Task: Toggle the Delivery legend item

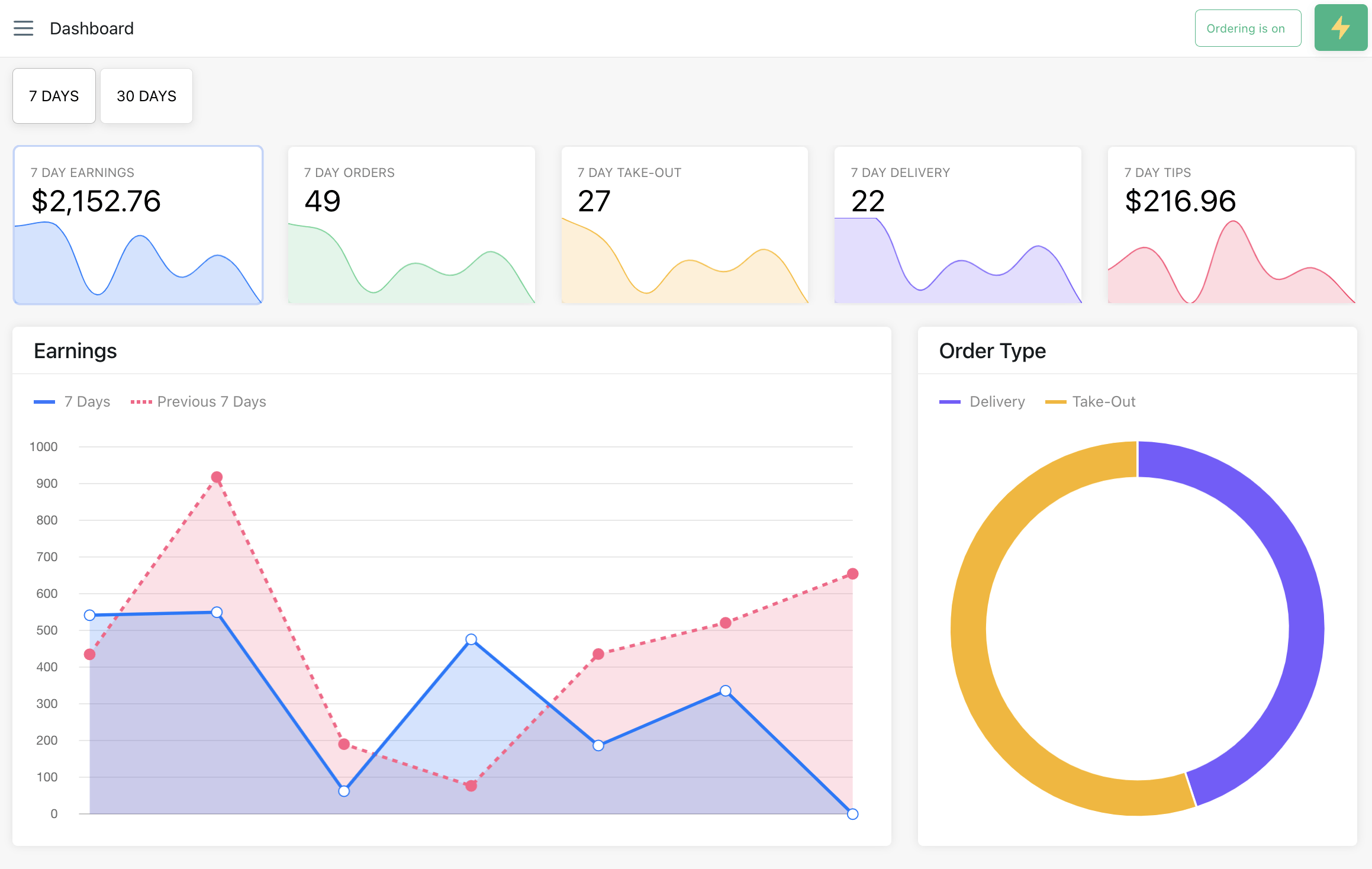Action: tap(982, 401)
